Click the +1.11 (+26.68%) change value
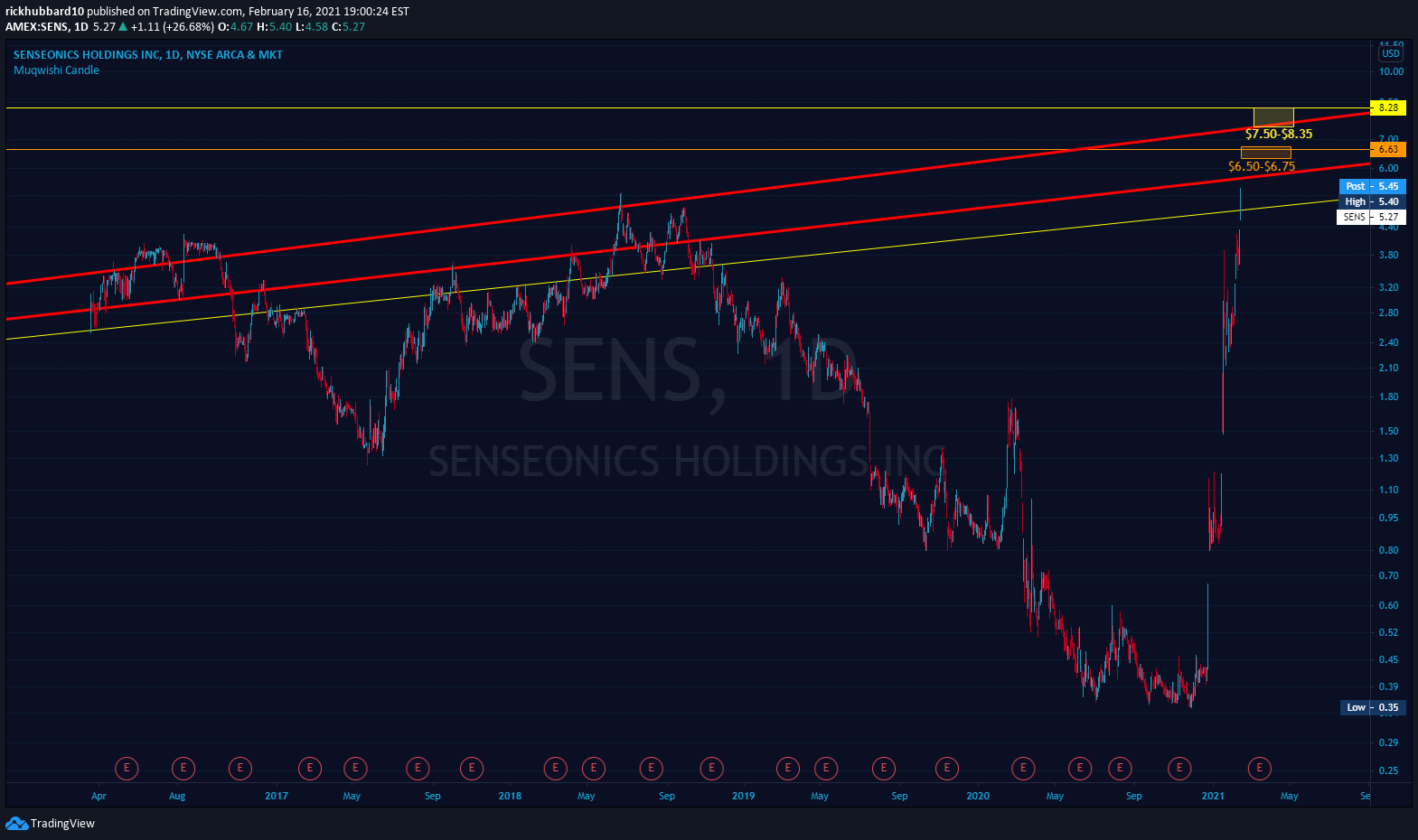This screenshot has height=840, width=1418. pyautogui.click(x=173, y=26)
